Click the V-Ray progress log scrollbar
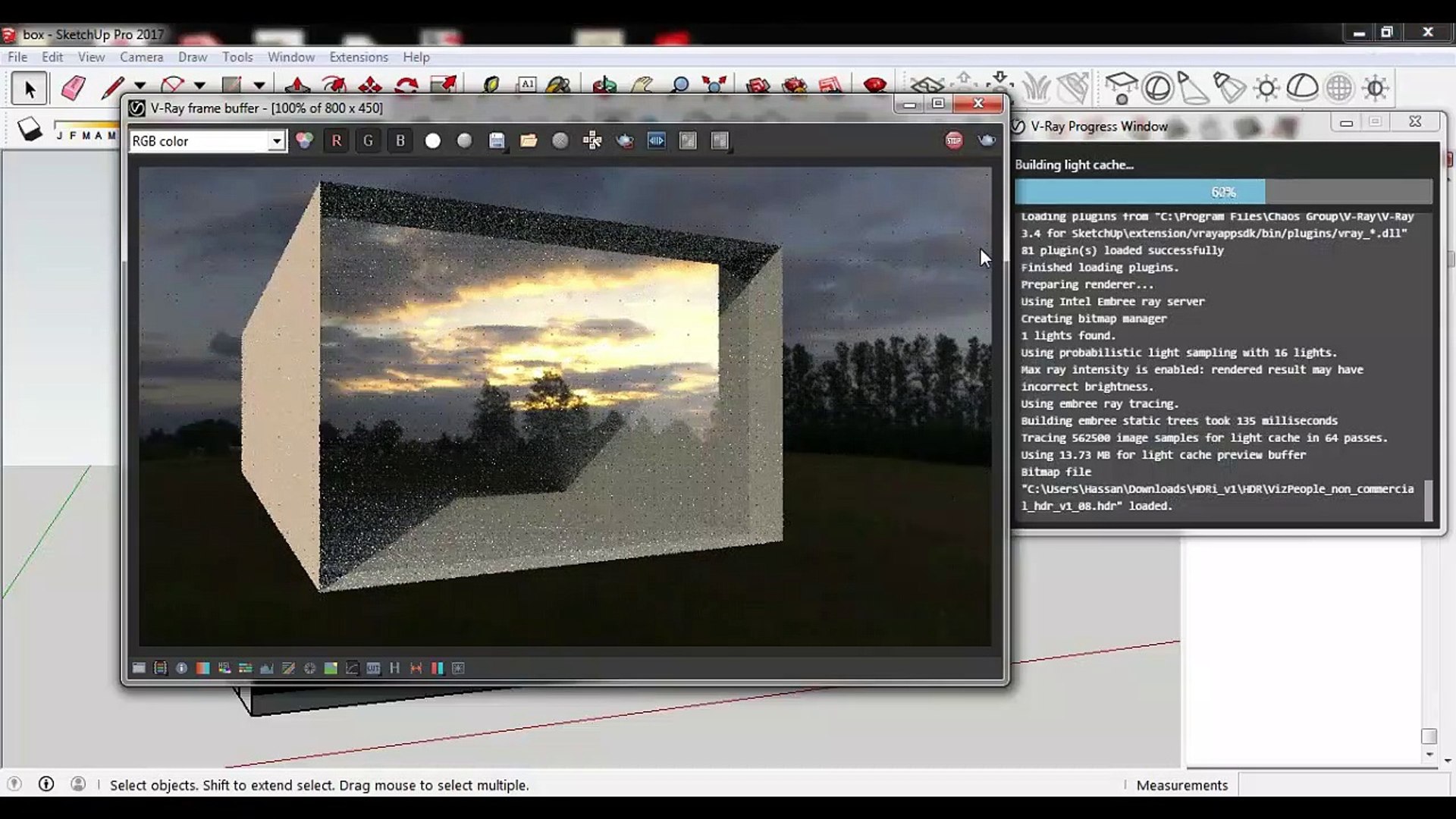Image resolution: width=1456 pixels, height=819 pixels. [x=1429, y=500]
